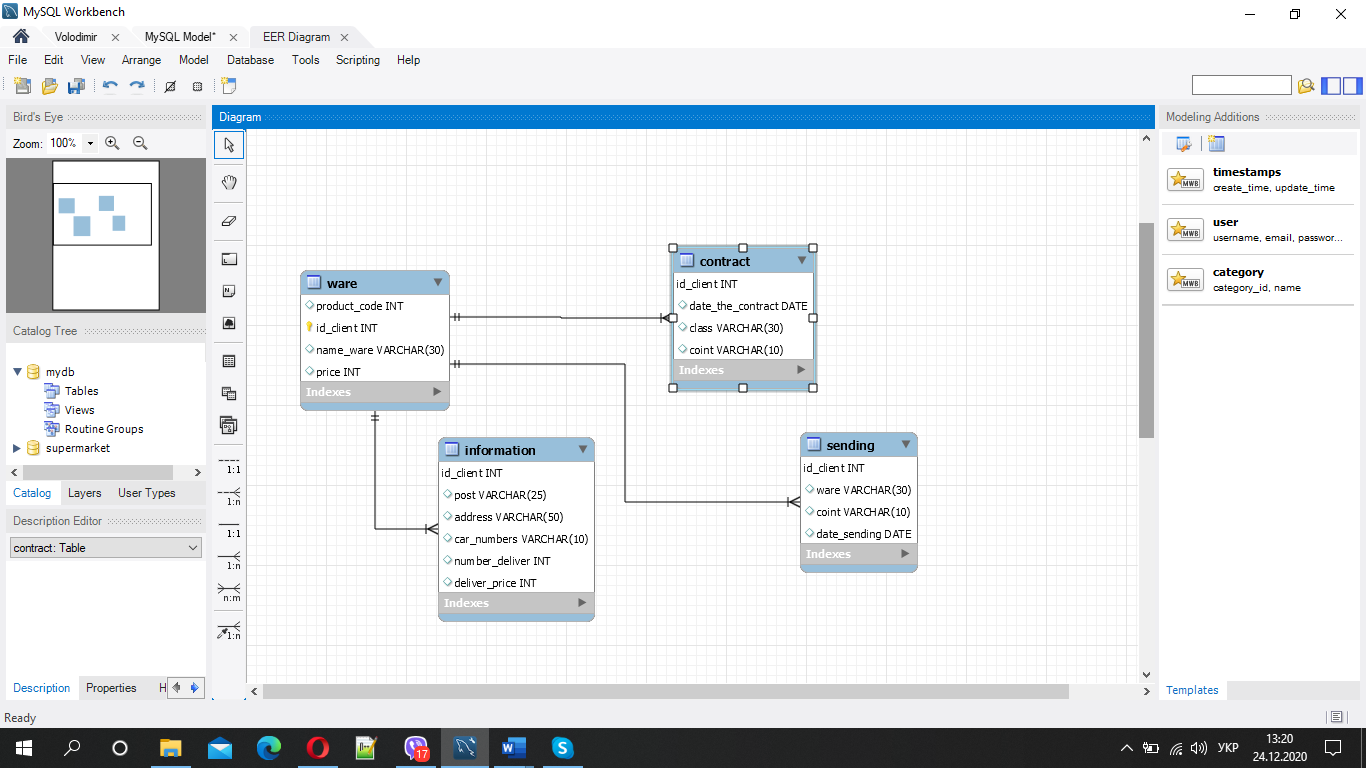Viewport: 1366px width, 768px height.
Task: Click the Open Model folder icon
Action: (49, 86)
